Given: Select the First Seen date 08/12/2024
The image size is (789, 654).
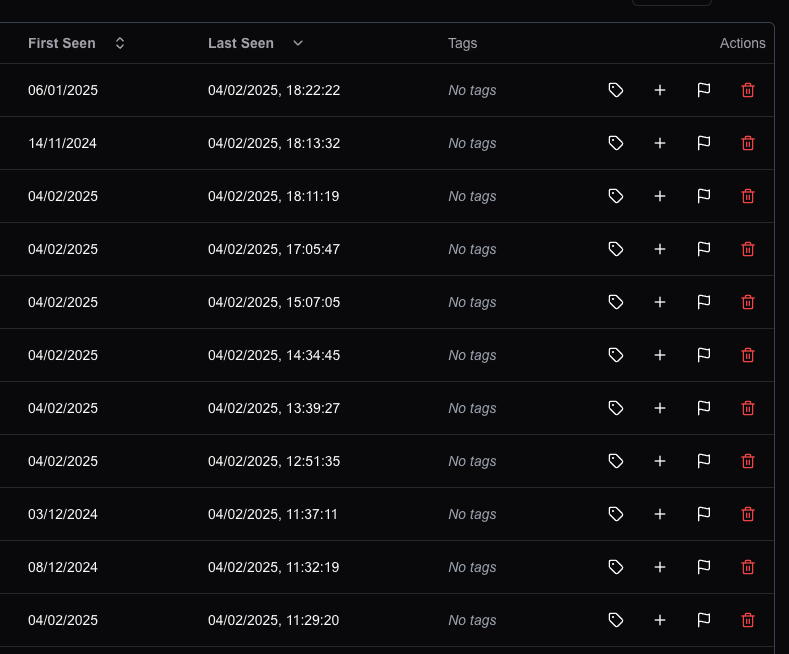Looking at the screenshot, I should [63, 567].
